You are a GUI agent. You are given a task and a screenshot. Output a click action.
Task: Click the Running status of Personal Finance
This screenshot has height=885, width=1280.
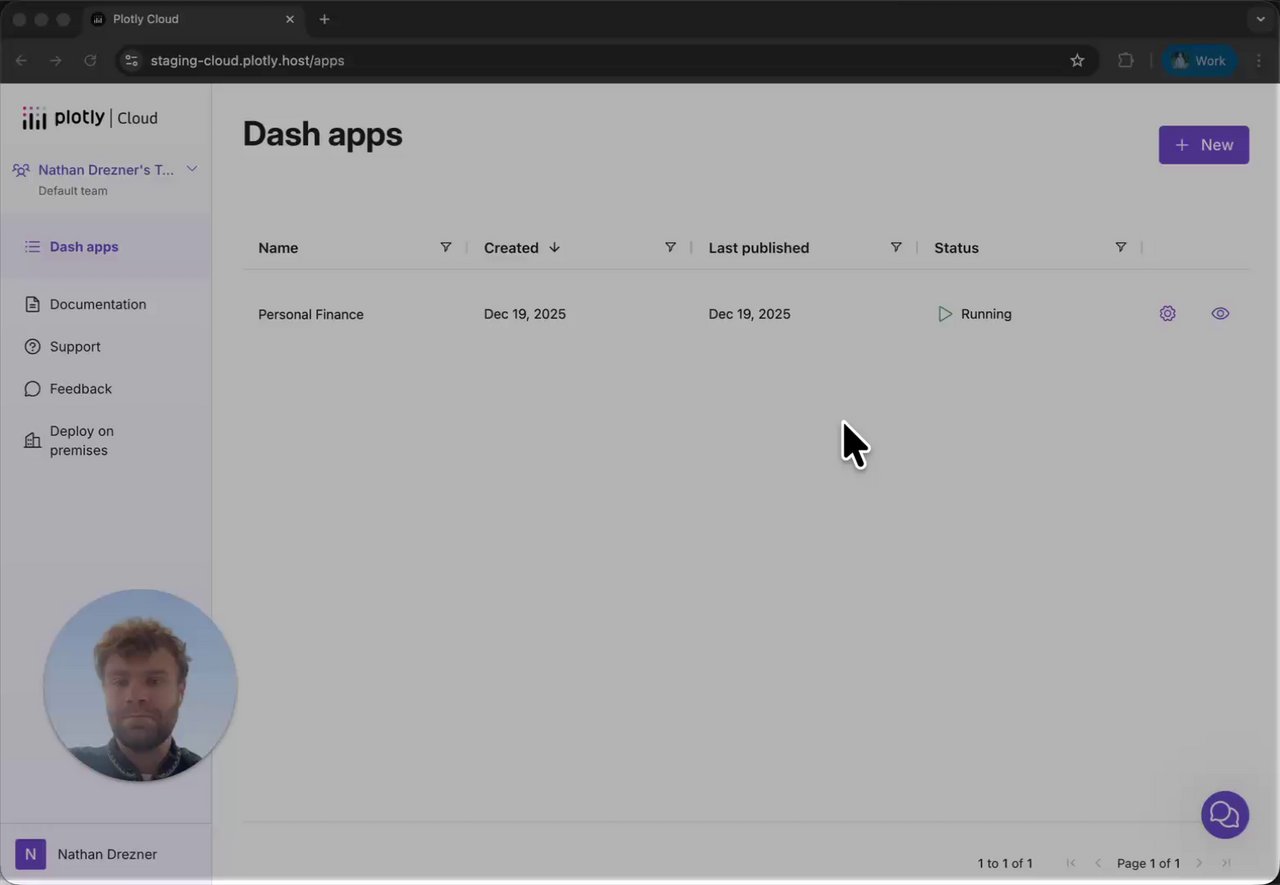(975, 314)
